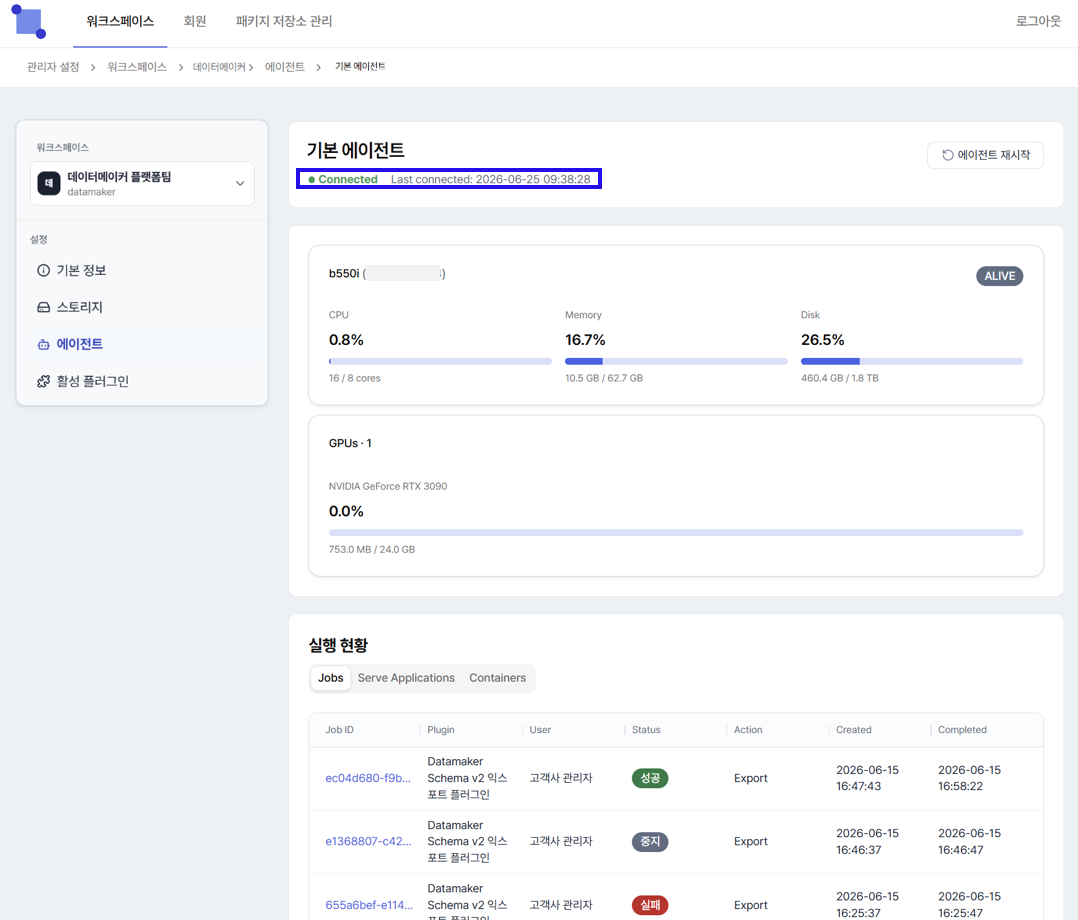Click the refresh icon in 에이전트 재시작

coord(947,155)
